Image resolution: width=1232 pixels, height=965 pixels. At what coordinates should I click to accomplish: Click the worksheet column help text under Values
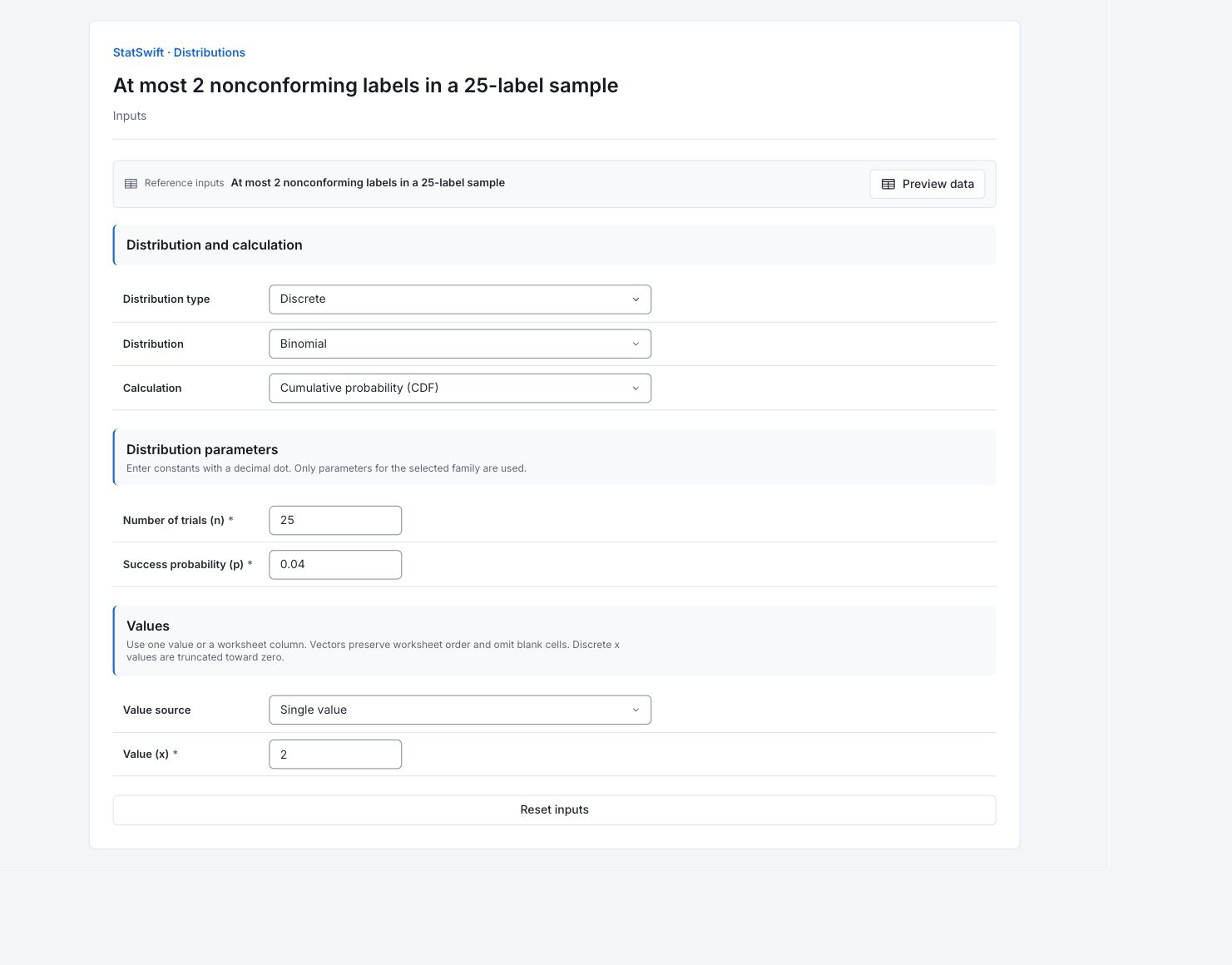coord(374,651)
